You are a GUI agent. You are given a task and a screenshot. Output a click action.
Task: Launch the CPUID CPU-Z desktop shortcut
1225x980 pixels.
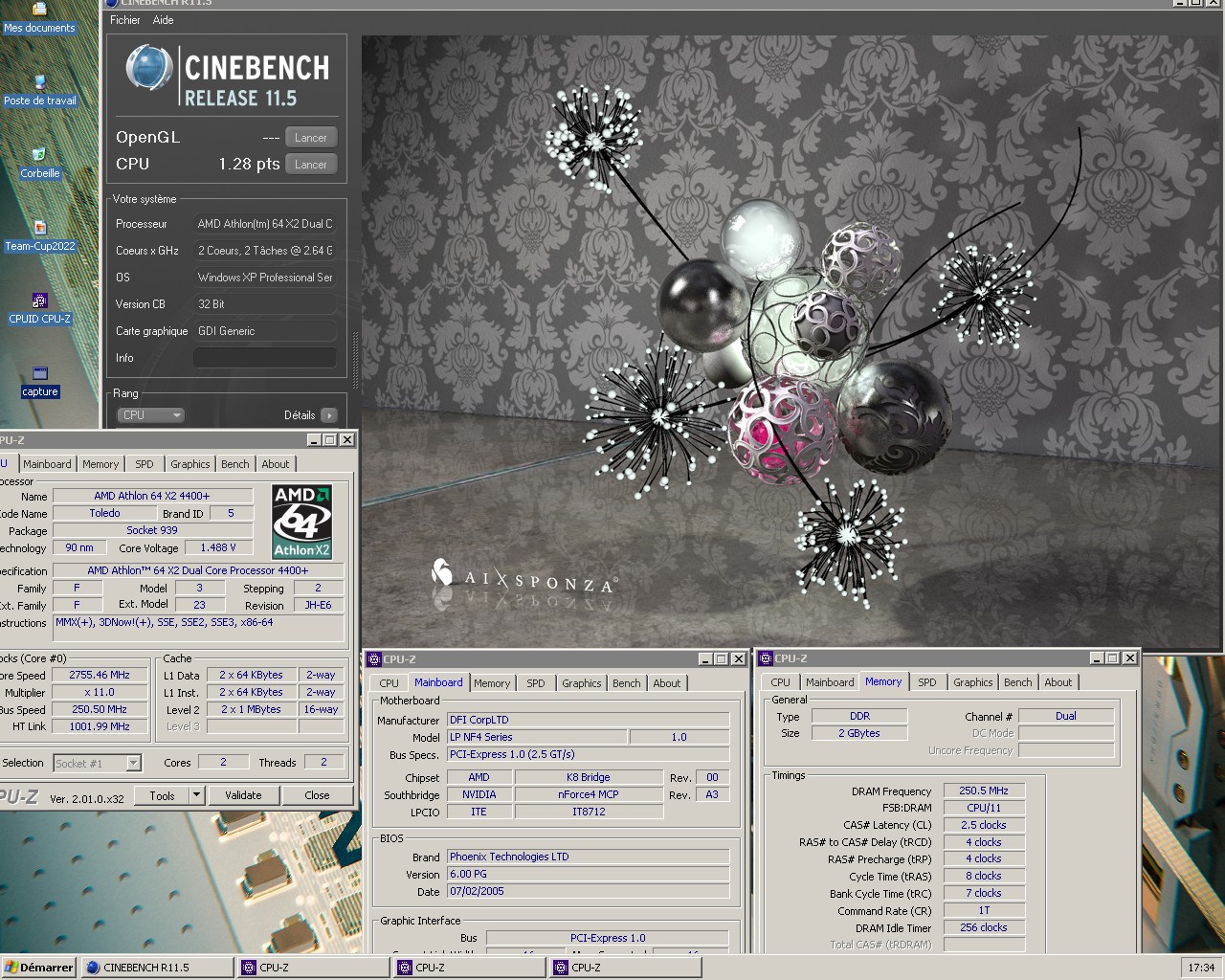pyautogui.click(x=39, y=310)
